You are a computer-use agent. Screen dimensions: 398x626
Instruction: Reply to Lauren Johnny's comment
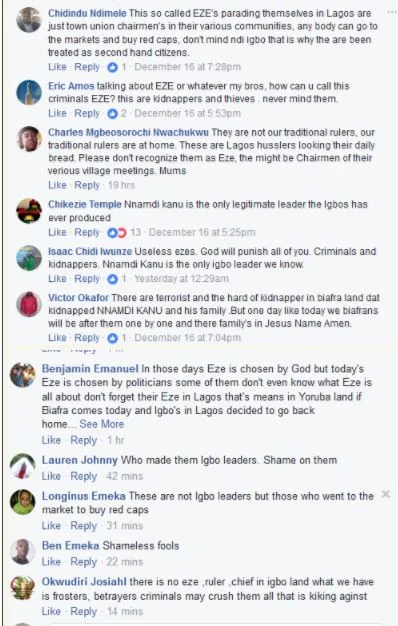click(83, 476)
